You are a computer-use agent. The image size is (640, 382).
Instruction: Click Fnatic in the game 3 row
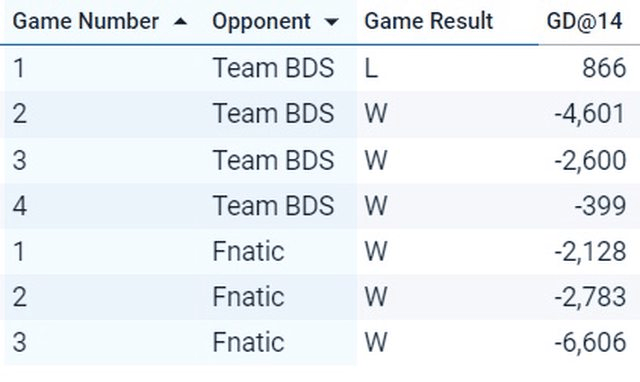[x=248, y=342]
